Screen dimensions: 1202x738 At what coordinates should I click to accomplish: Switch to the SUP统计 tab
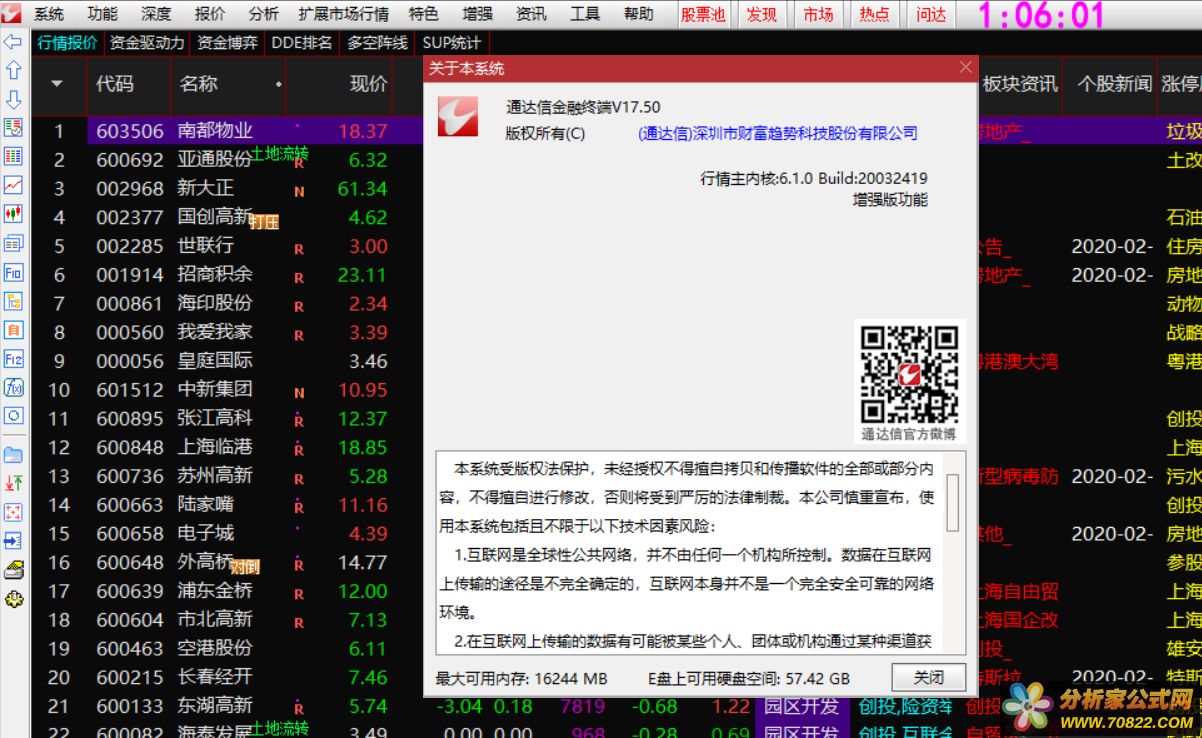point(451,43)
